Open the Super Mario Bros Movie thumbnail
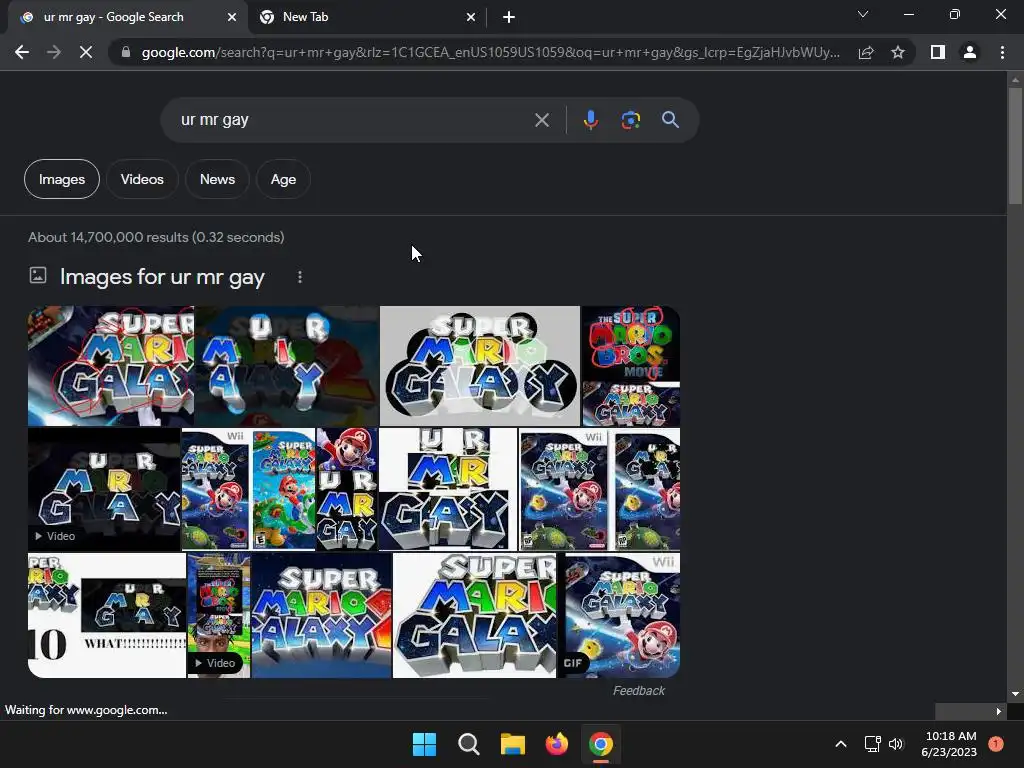This screenshot has width=1024, height=768. click(x=631, y=344)
